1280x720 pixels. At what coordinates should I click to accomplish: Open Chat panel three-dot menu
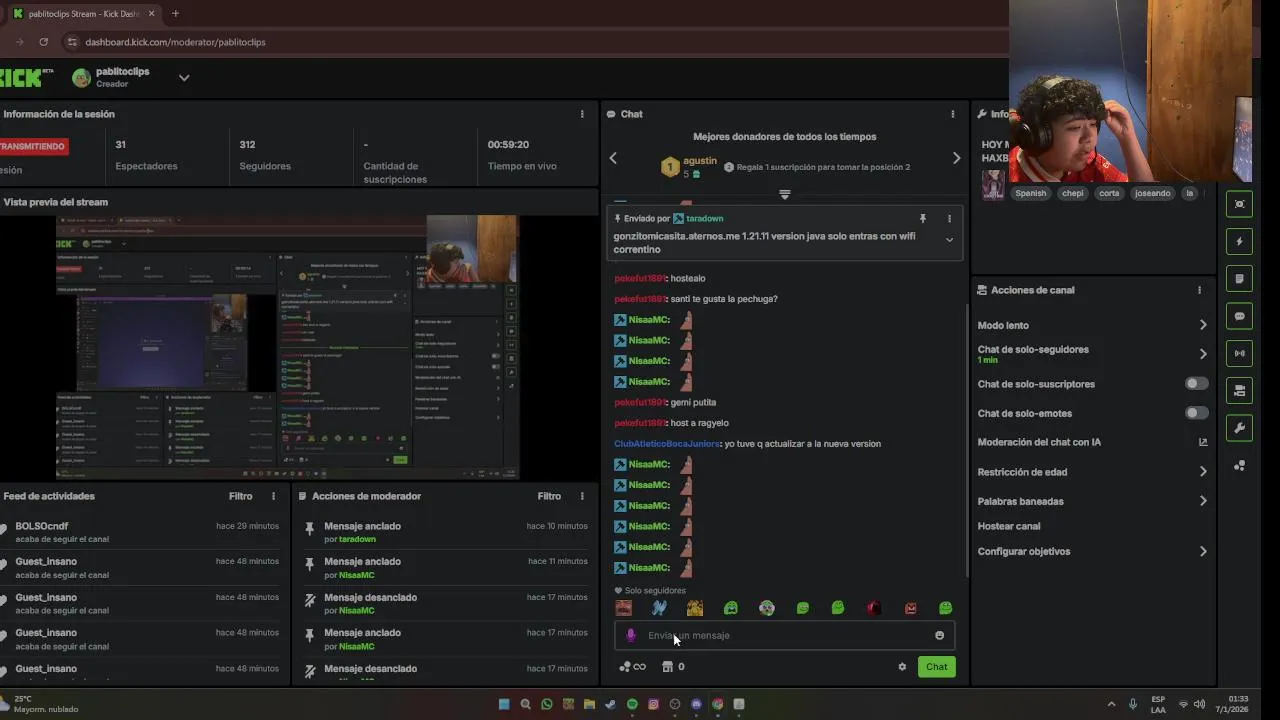[x=953, y=114]
